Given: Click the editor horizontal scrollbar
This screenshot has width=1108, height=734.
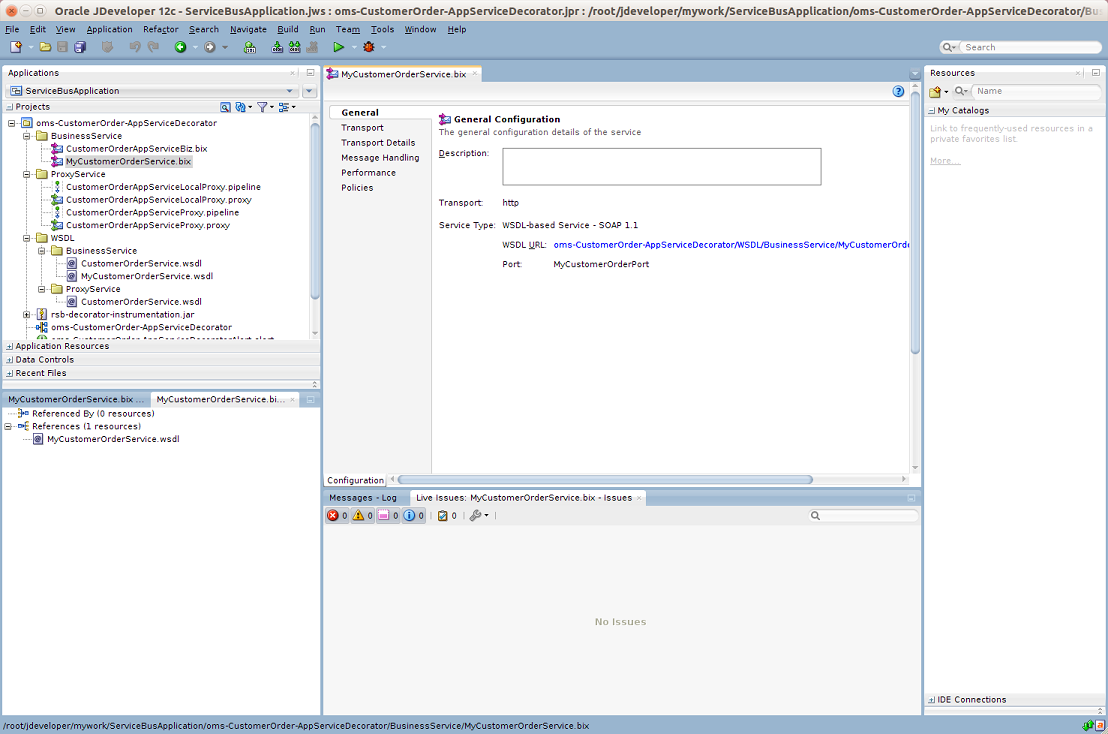Looking at the screenshot, I should tap(605, 480).
